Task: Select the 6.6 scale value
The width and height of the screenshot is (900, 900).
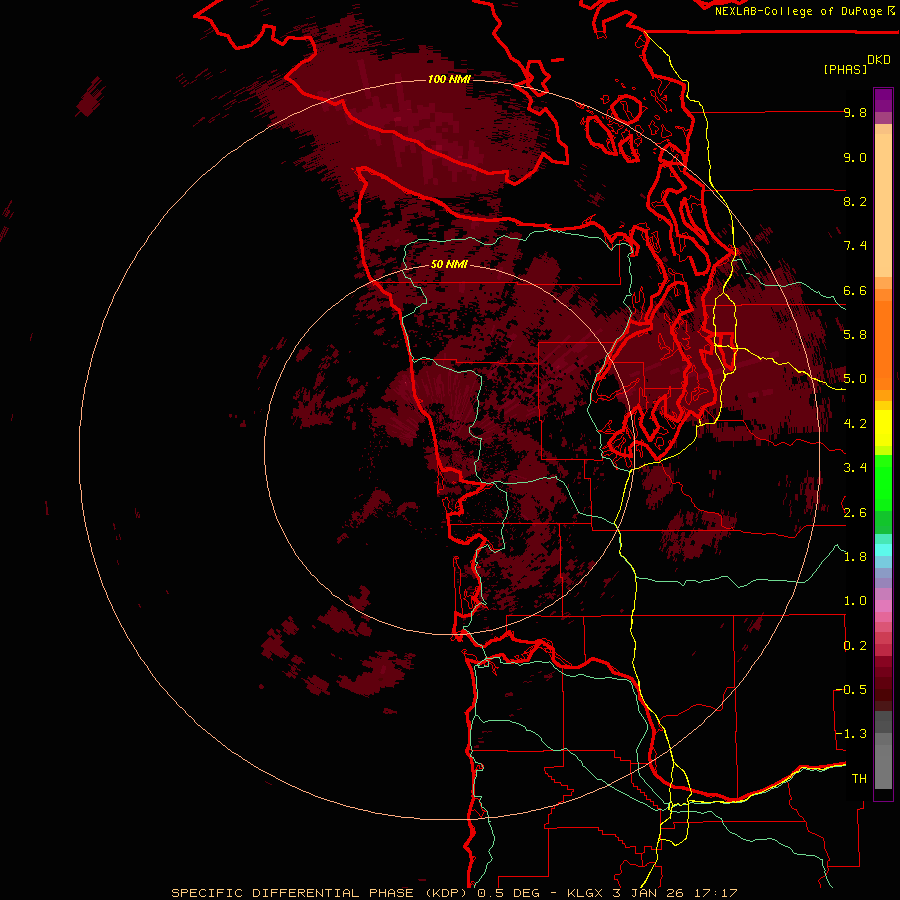Action: click(x=855, y=290)
